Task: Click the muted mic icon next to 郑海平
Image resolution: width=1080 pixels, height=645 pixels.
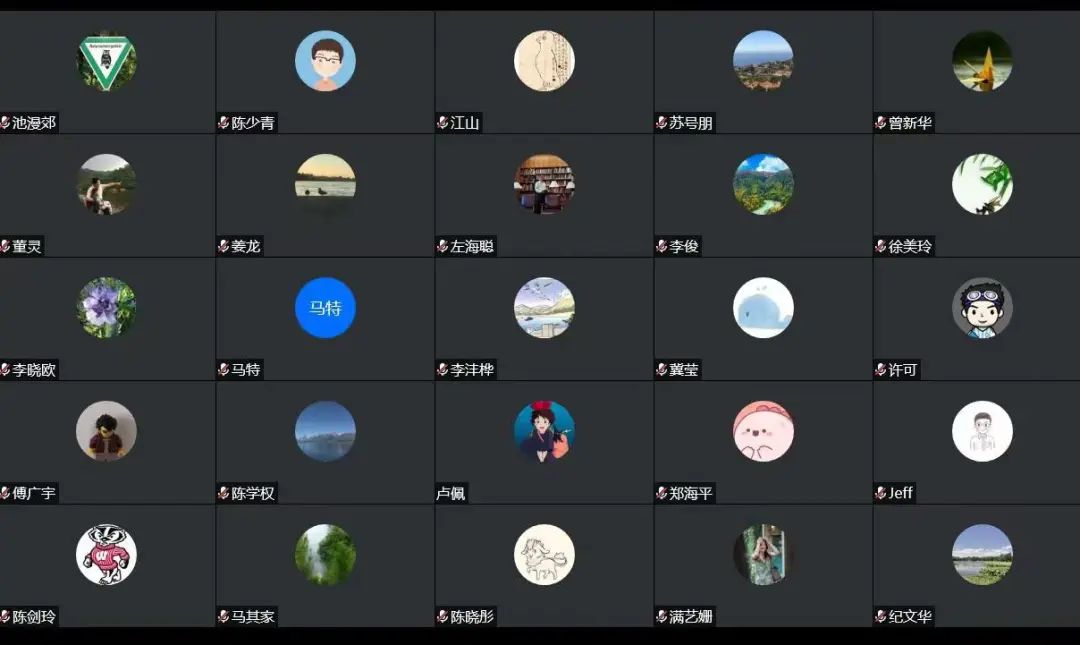Action: (661, 493)
